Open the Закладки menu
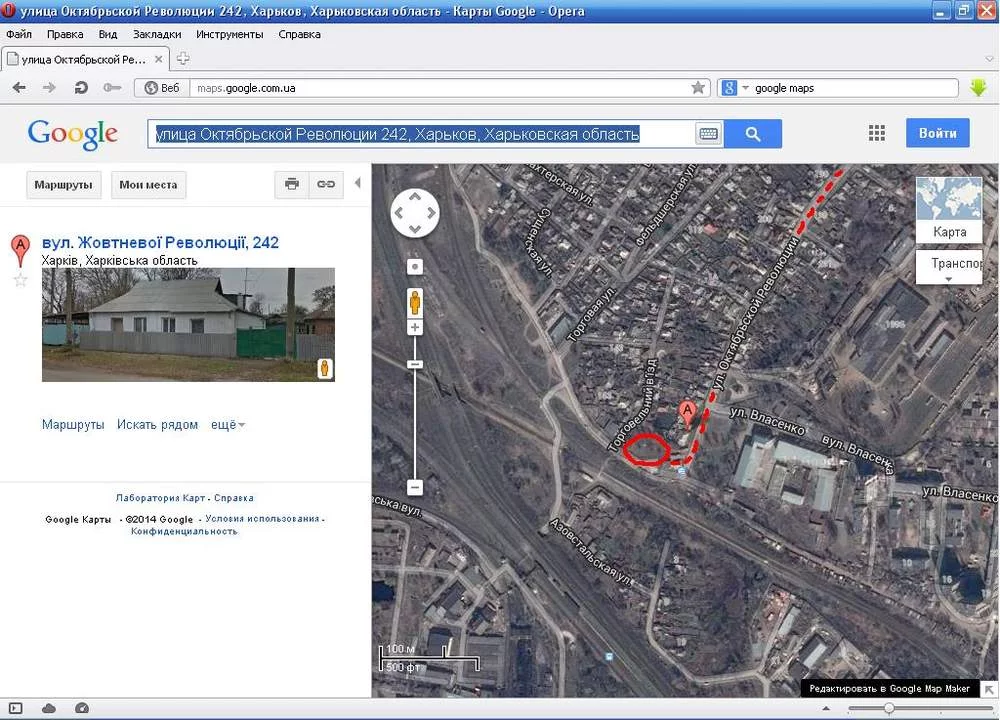The width and height of the screenshot is (1000, 720). [157, 34]
